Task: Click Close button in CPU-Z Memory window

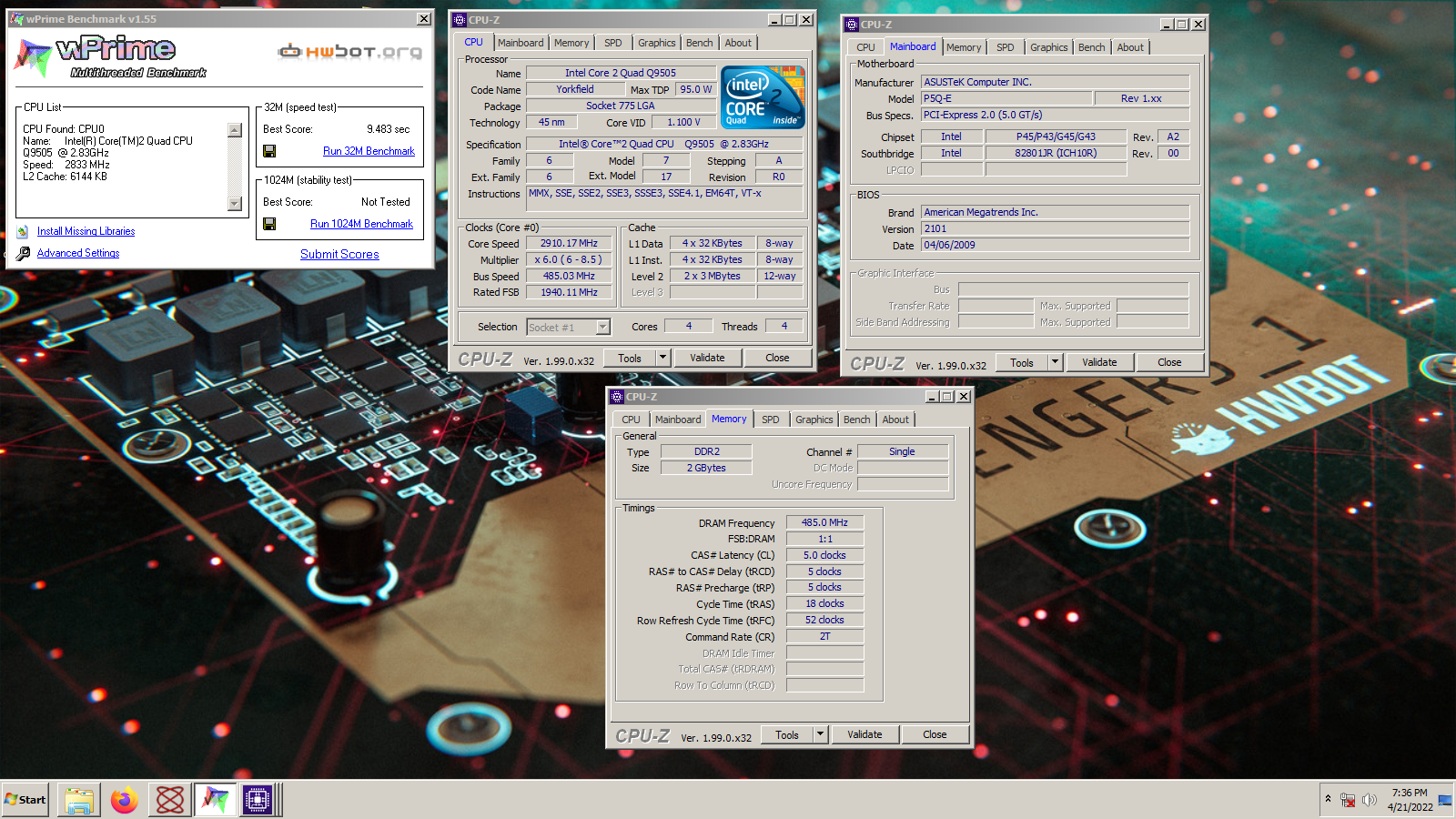Action: click(935, 734)
